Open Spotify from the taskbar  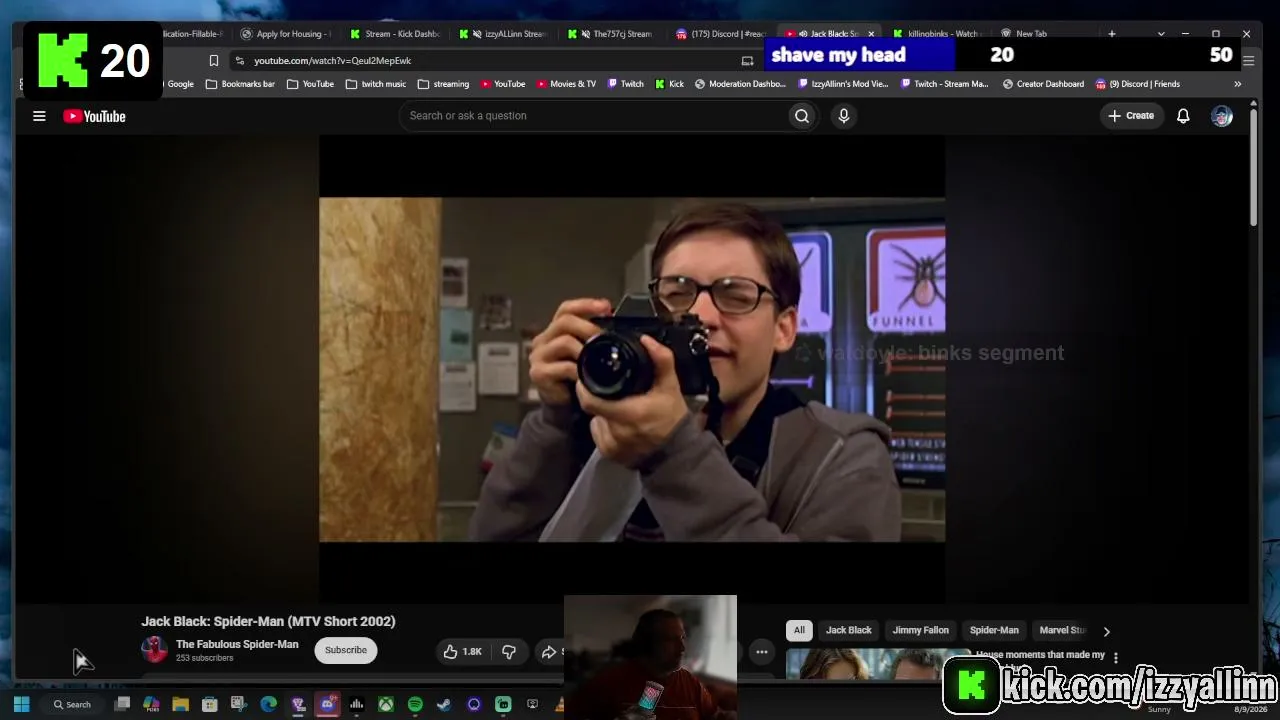click(x=415, y=704)
